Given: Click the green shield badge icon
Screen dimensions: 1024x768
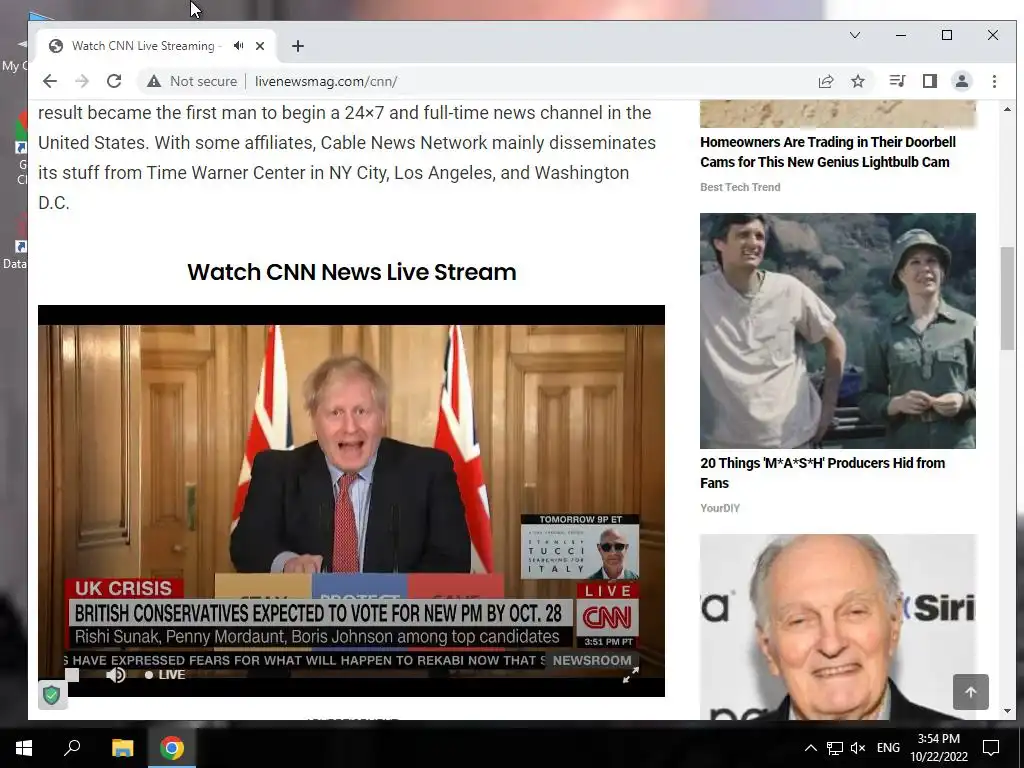Looking at the screenshot, I should 52,694.
